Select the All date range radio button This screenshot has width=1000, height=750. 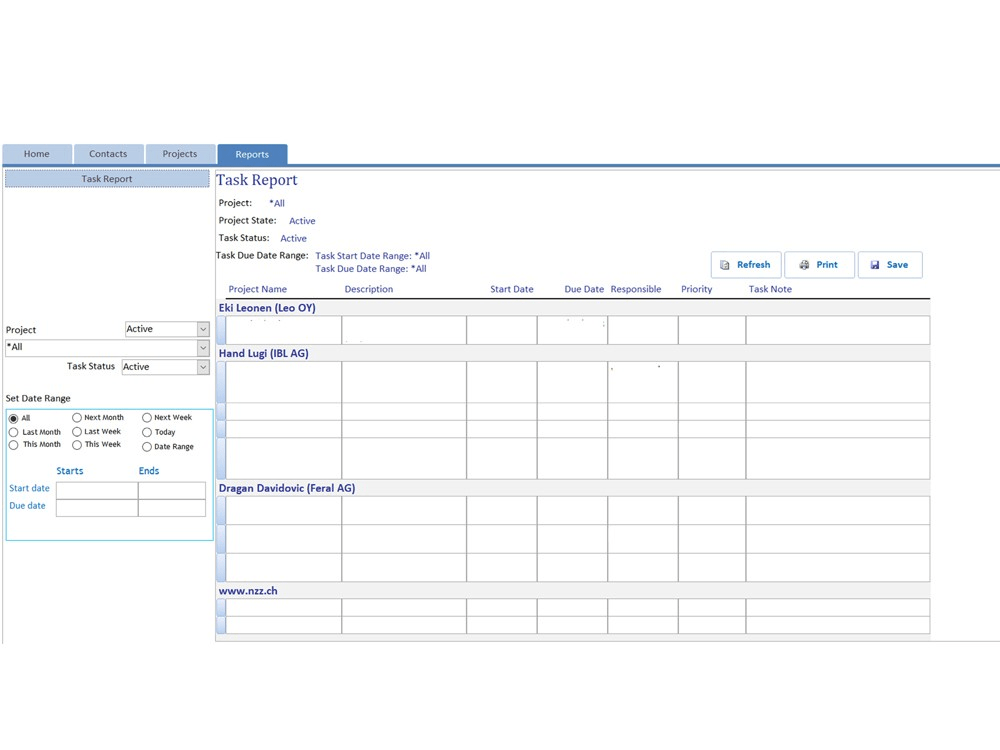pos(12,417)
